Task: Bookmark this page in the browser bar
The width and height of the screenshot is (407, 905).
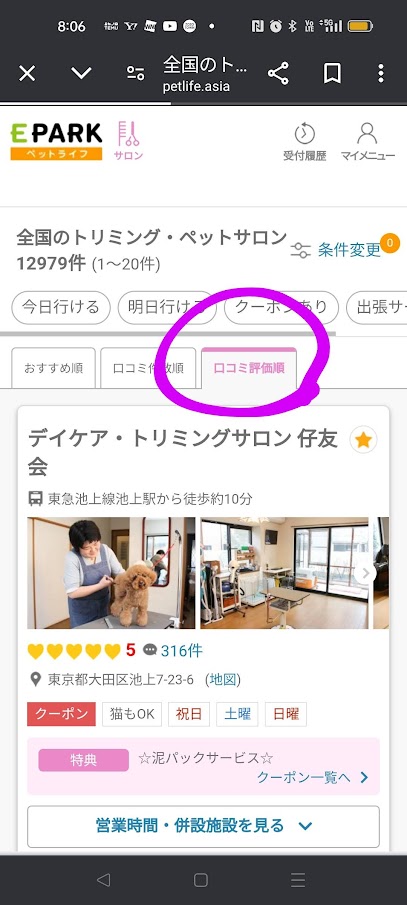Action: pyautogui.click(x=332, y=74)
